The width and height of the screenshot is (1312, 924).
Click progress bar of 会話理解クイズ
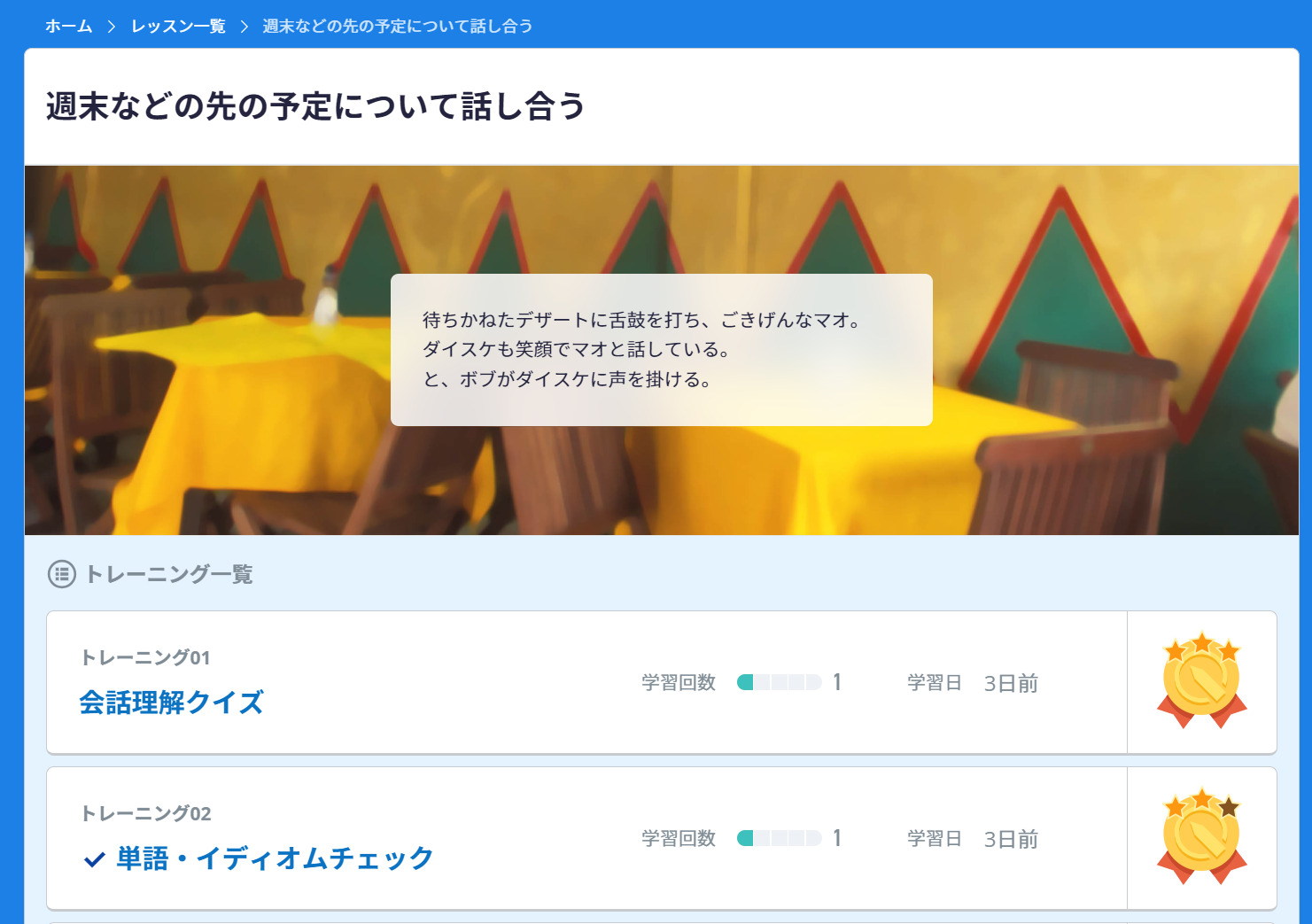click(780, 682)
